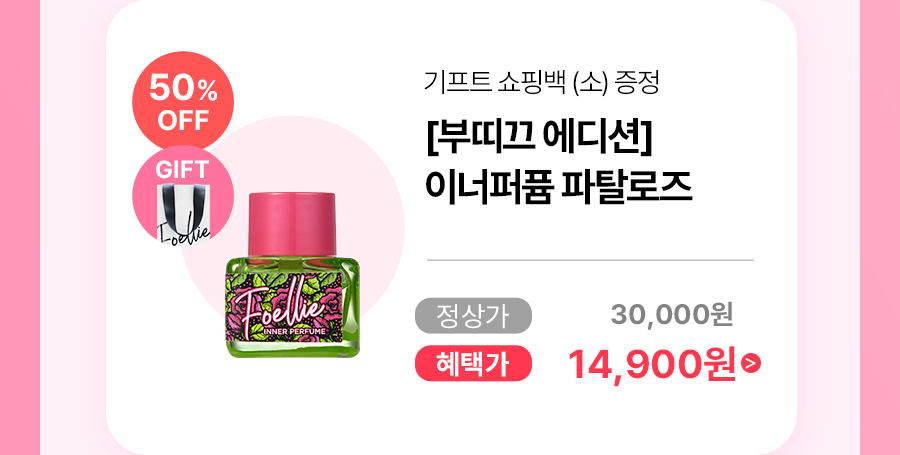Click the original price 30,000원
Image resolution: width=900 pixels, height=455 pixels.
point(672,314)
